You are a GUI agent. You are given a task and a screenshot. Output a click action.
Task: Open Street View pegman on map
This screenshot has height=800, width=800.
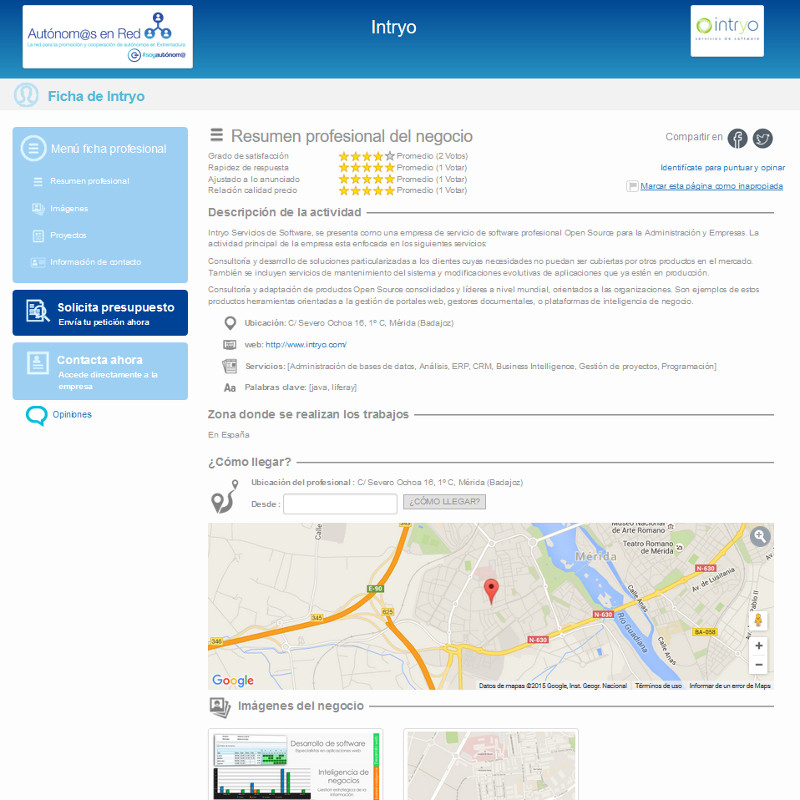[x=759, y=620]
